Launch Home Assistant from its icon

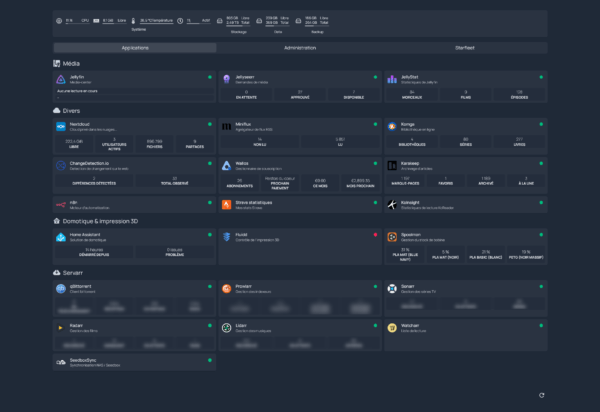pyautogui.click(x=61, y=236)
